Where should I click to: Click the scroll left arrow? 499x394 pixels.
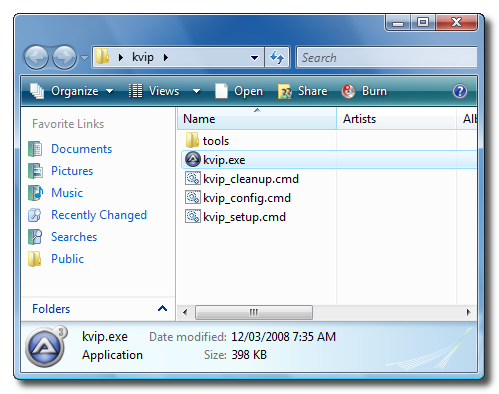[x=185, y=312]
